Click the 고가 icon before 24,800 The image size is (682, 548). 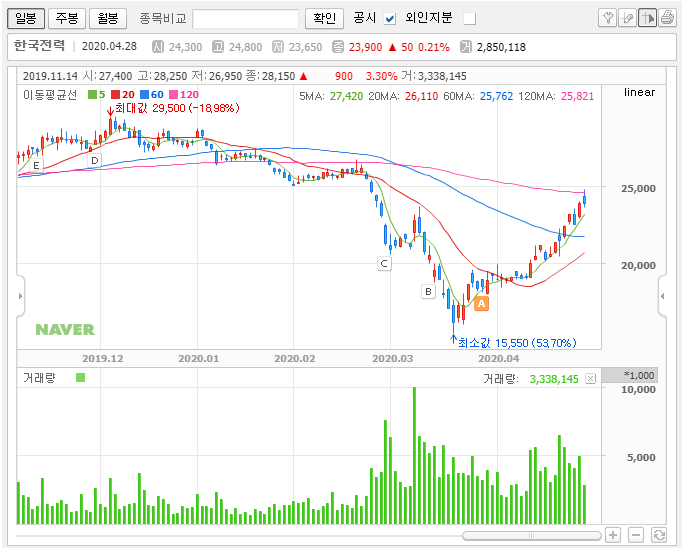(x=218, y=47)
